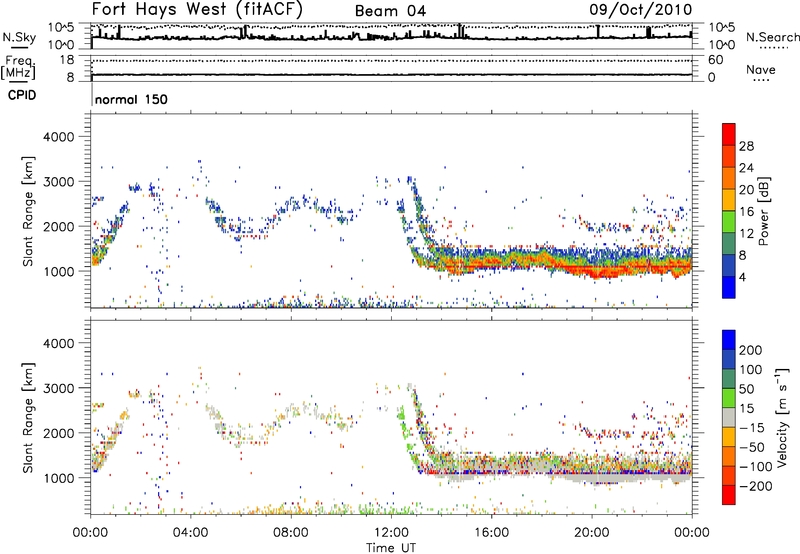Select the date text 09/Oct/2010
Image resolution: width=800 pixels, height=554 pixels.
click(641, 10)
